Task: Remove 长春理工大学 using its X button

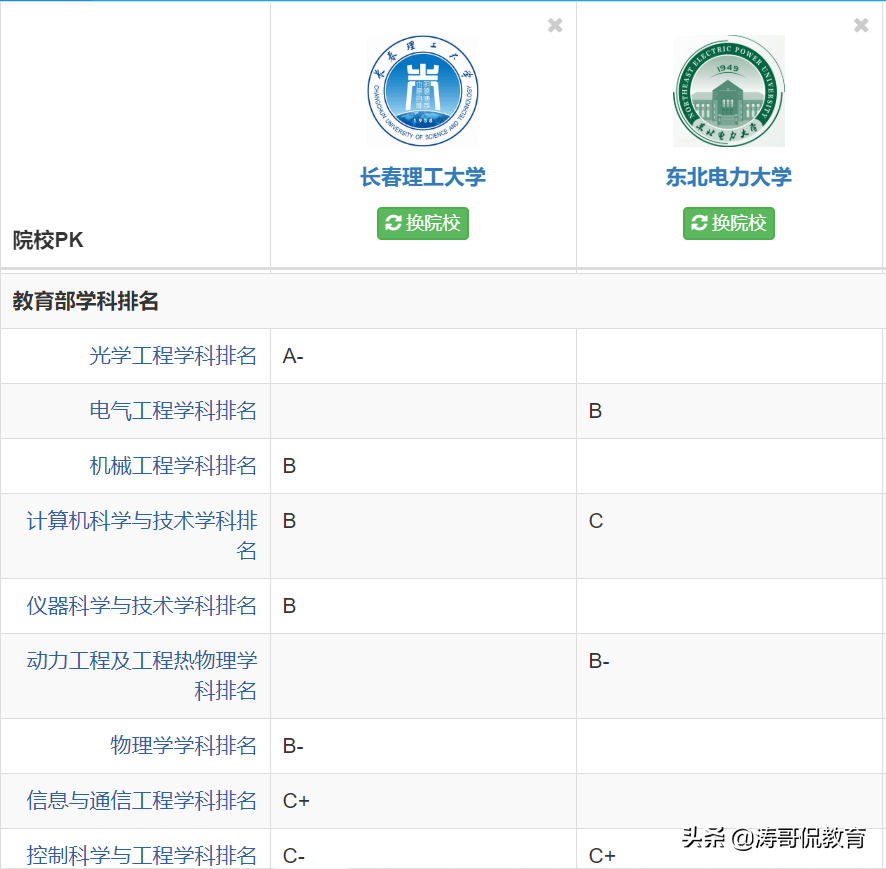Action: (x=554, y=25)
